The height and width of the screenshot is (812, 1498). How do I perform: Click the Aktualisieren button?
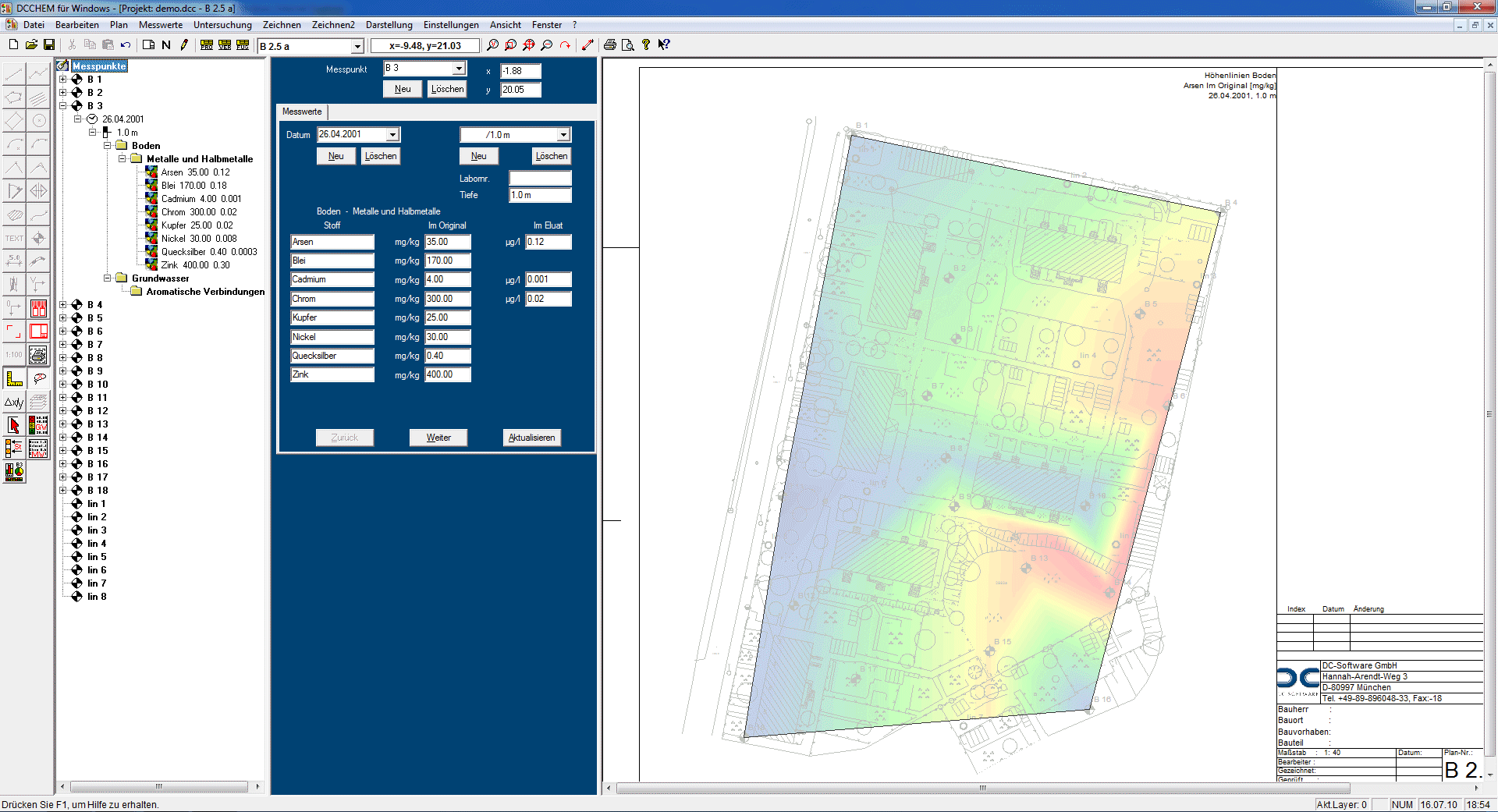[x=532, y=438]
